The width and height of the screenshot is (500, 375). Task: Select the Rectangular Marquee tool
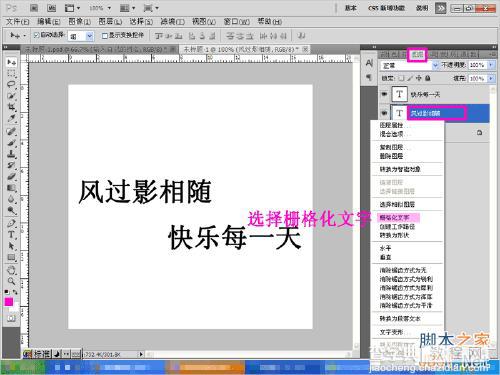11,73
